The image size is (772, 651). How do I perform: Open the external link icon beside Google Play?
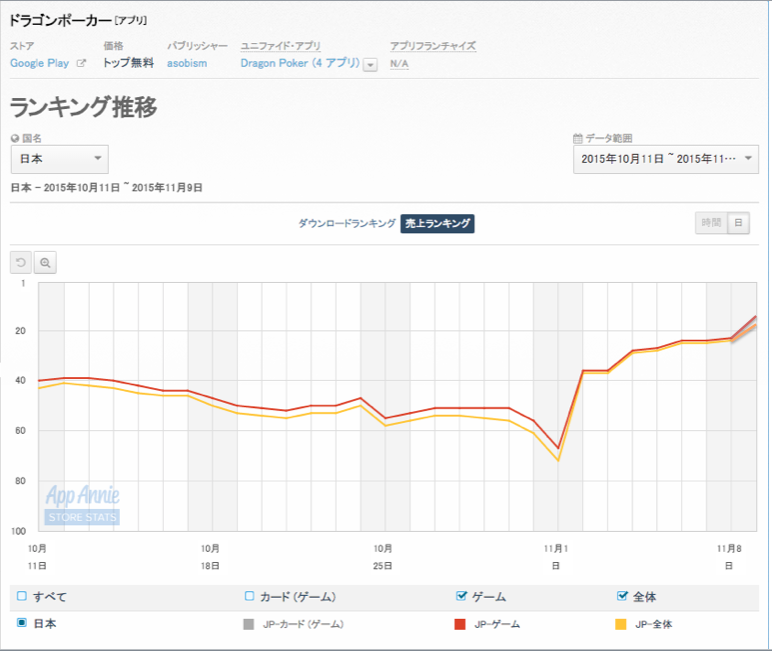coord(81,63)
